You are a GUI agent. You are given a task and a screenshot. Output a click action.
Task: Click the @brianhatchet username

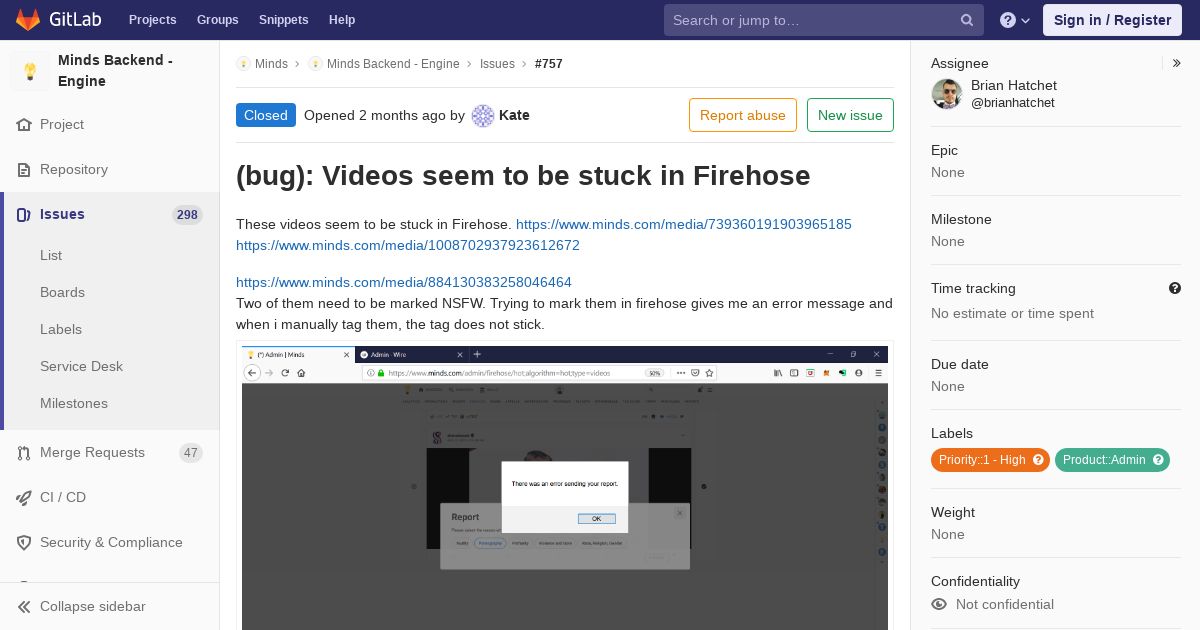click(x=1013, y=103)
